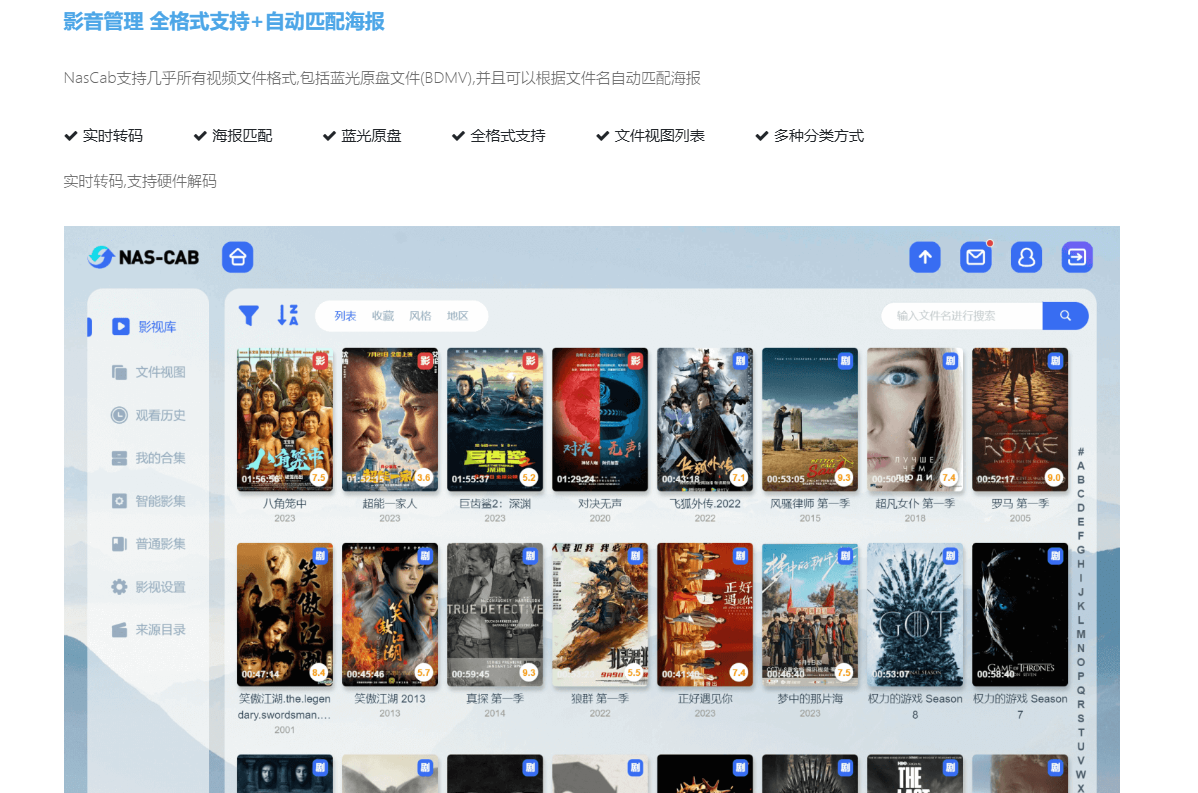1198x793 pixels.
Task: Open the filter funnel icon
Action: point(248,316)
